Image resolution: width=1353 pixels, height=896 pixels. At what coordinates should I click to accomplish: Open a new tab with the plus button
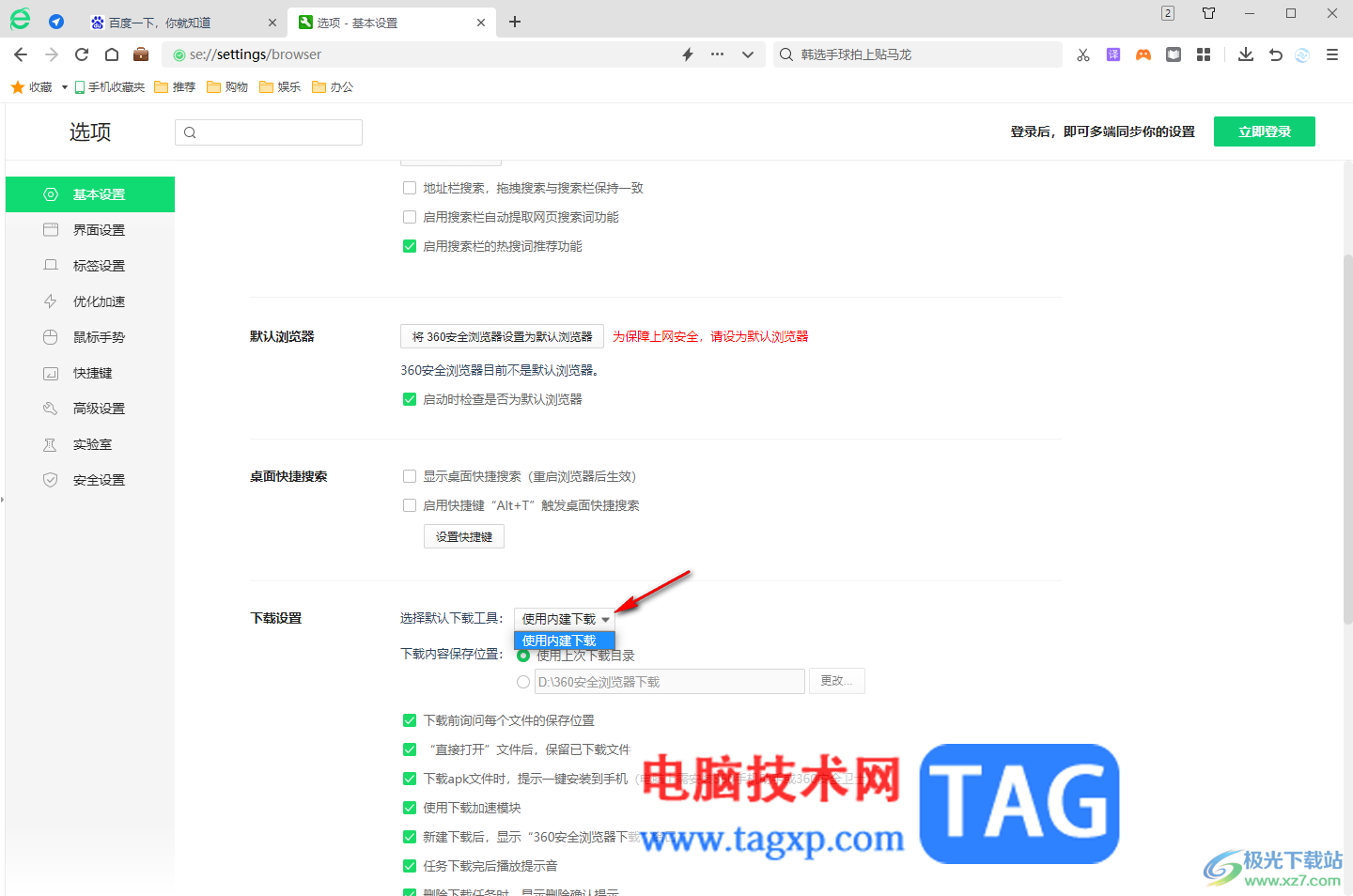(x=515, y=22)
